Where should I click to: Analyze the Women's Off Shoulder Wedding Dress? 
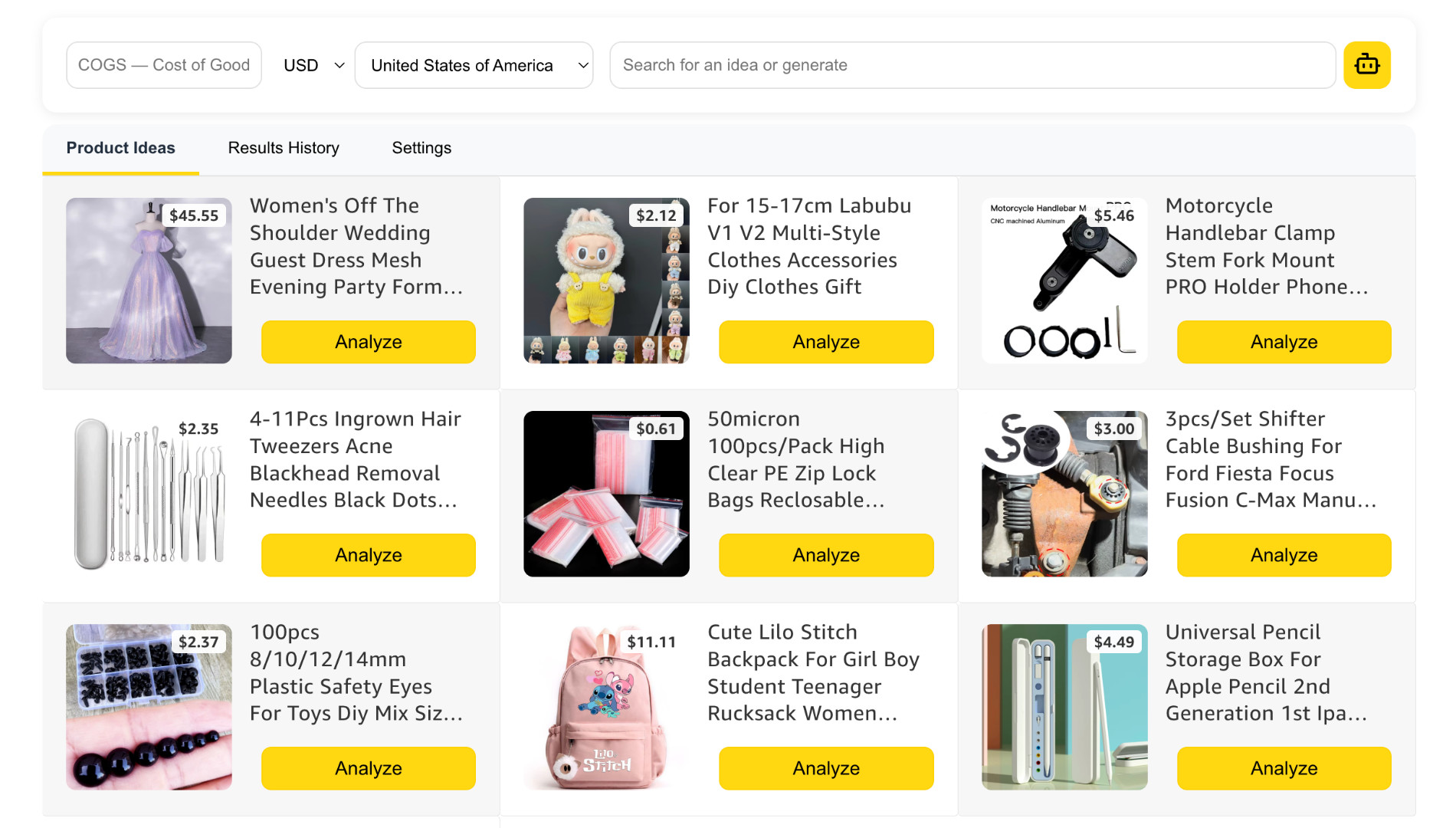tap(368, 342)
